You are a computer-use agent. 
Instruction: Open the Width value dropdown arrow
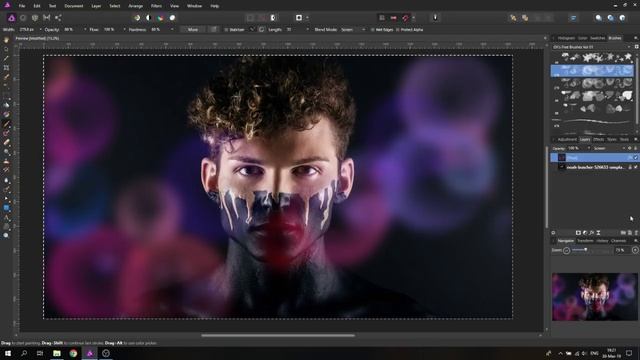coord(40,30)
